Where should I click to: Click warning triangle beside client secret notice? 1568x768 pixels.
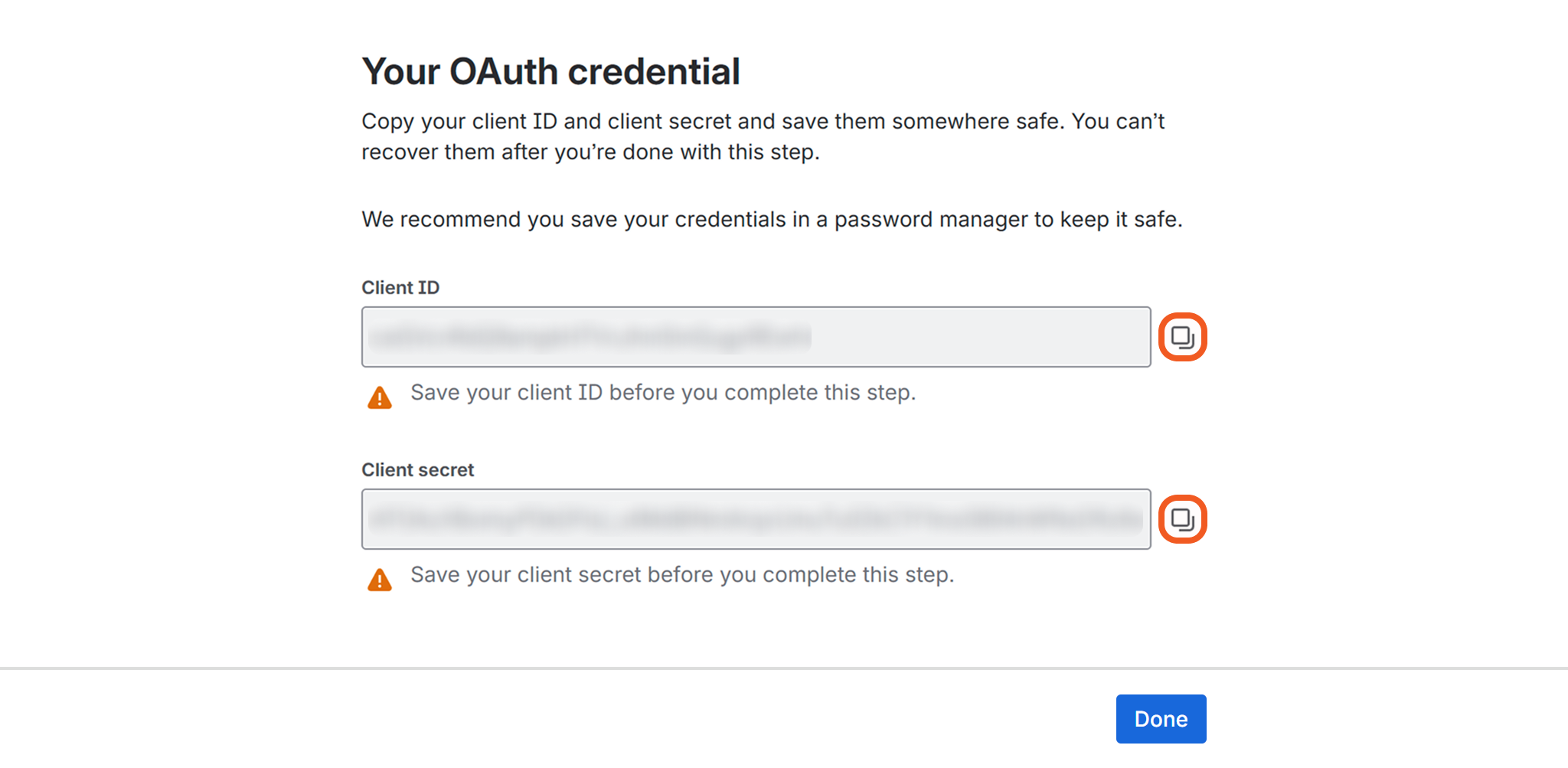click(380, 580)
